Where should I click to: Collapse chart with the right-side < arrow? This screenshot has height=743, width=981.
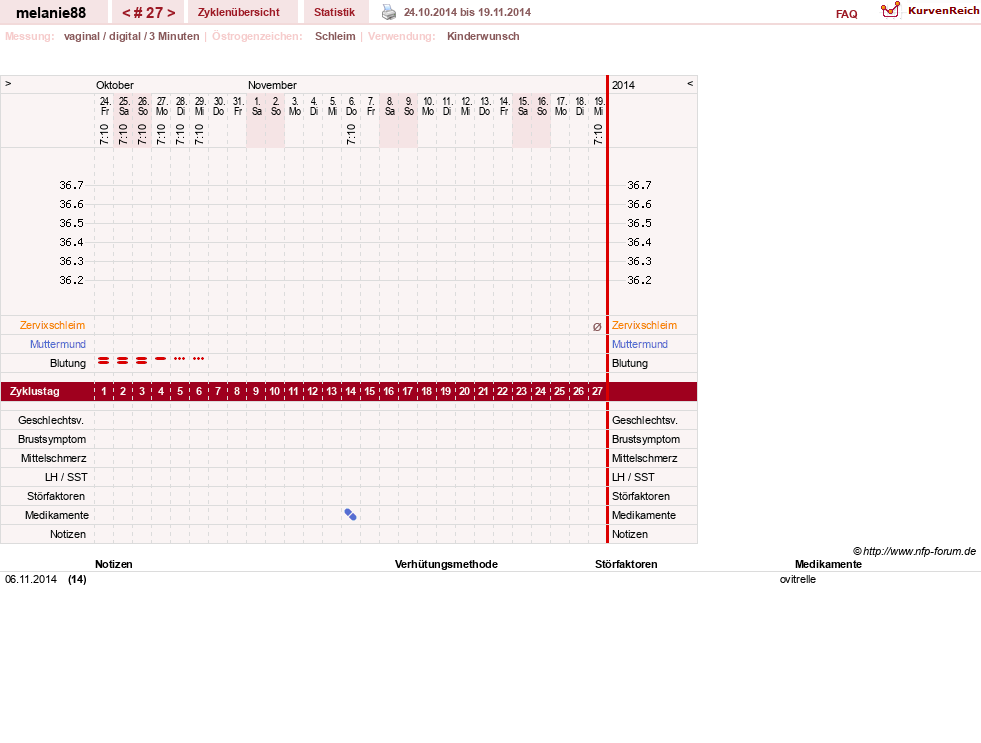[x=690, y=83]
